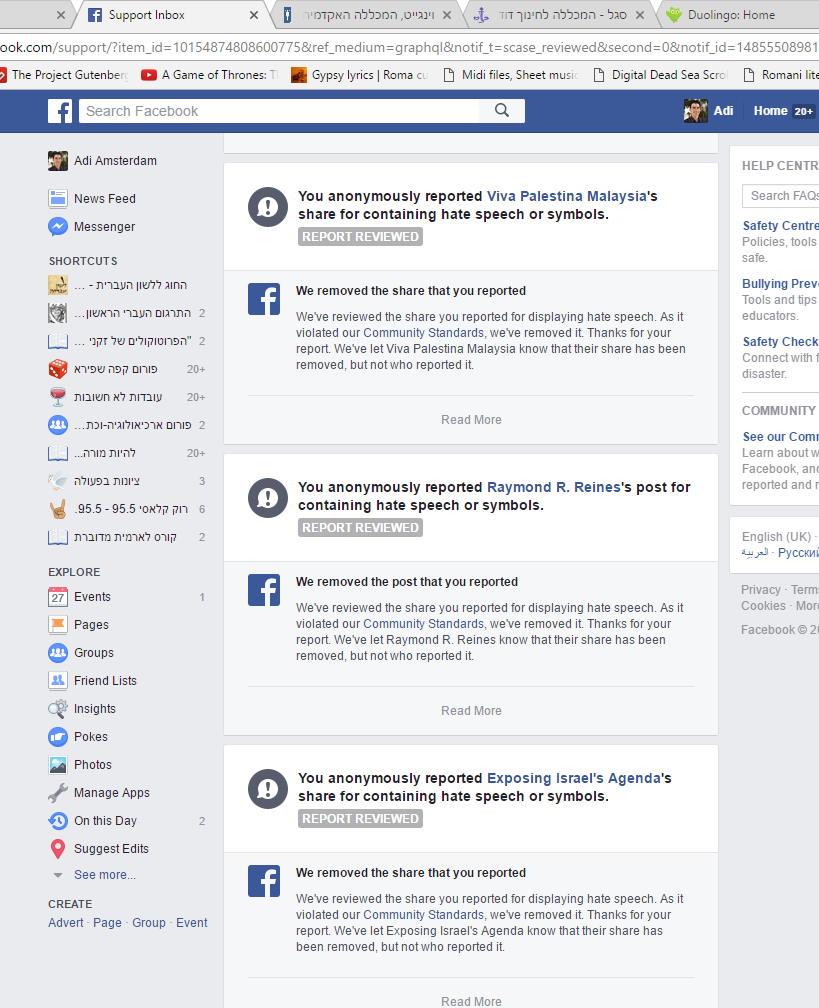Open Photos icon in sidebar

click(58, 764)
